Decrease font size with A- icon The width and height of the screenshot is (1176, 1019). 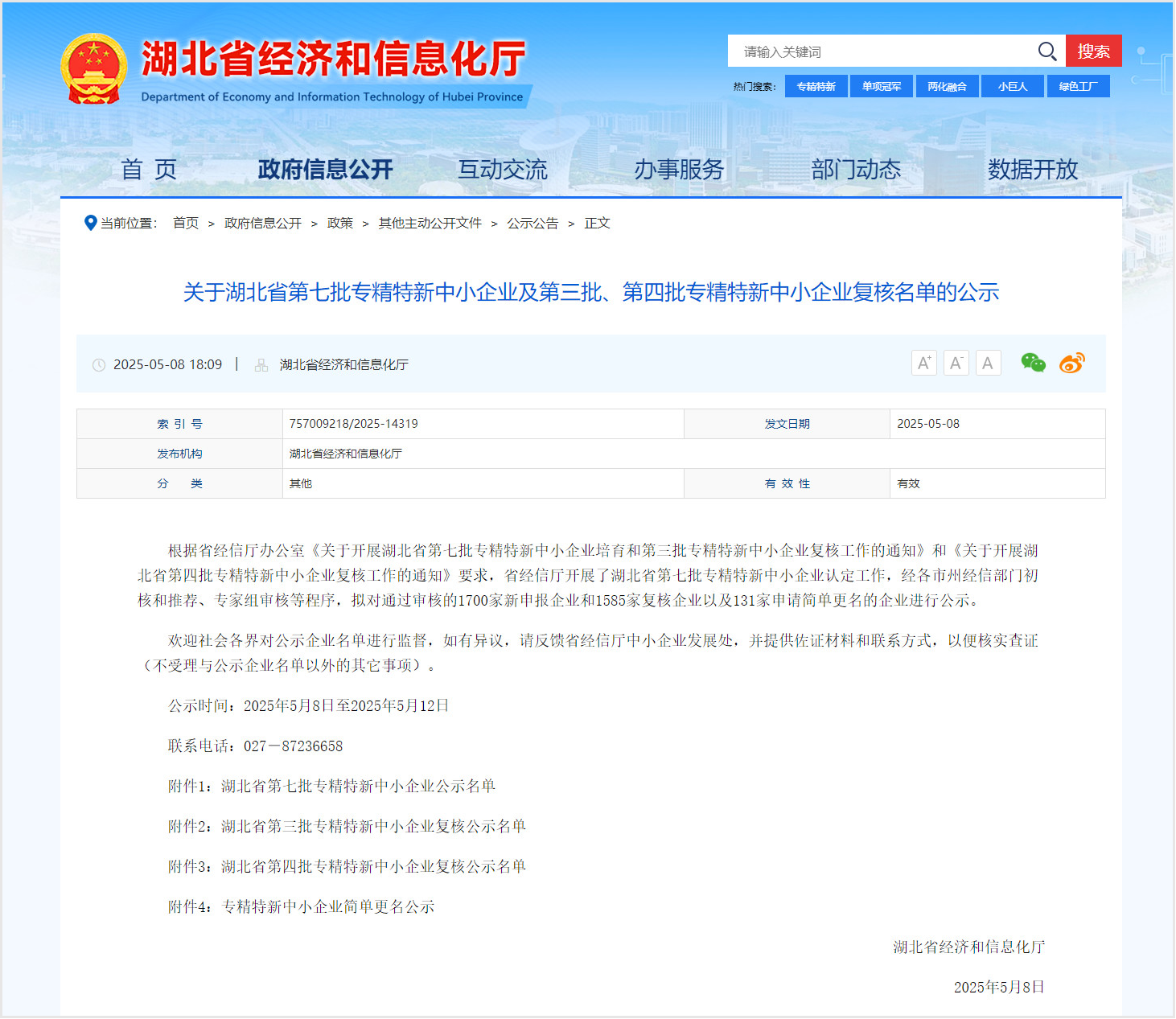pyautogui.click(x=956, y=363)
